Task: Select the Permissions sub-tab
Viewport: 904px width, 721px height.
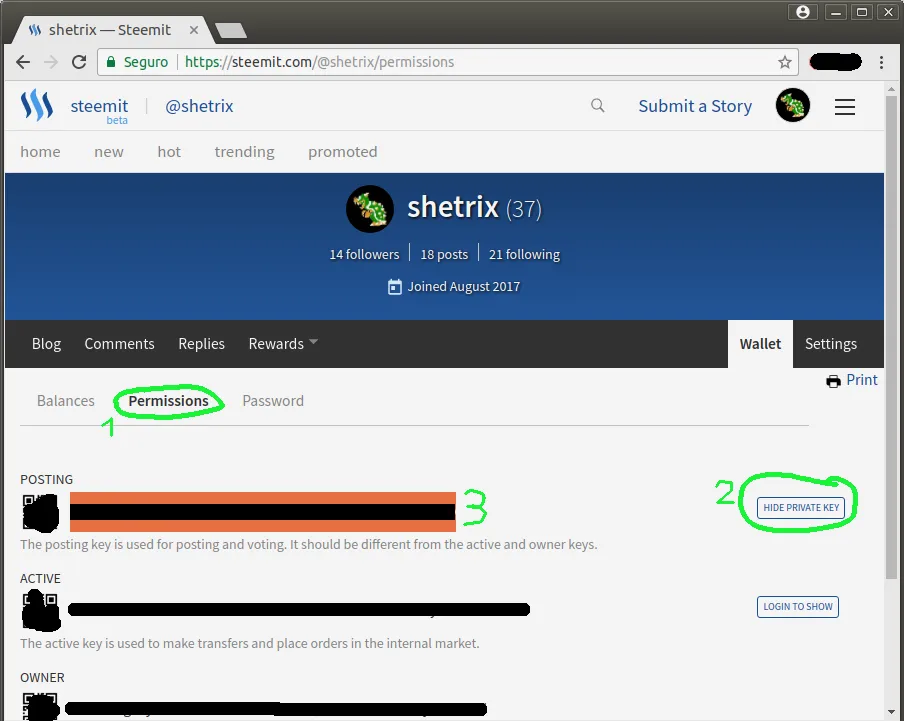Action: click(168, 401)
